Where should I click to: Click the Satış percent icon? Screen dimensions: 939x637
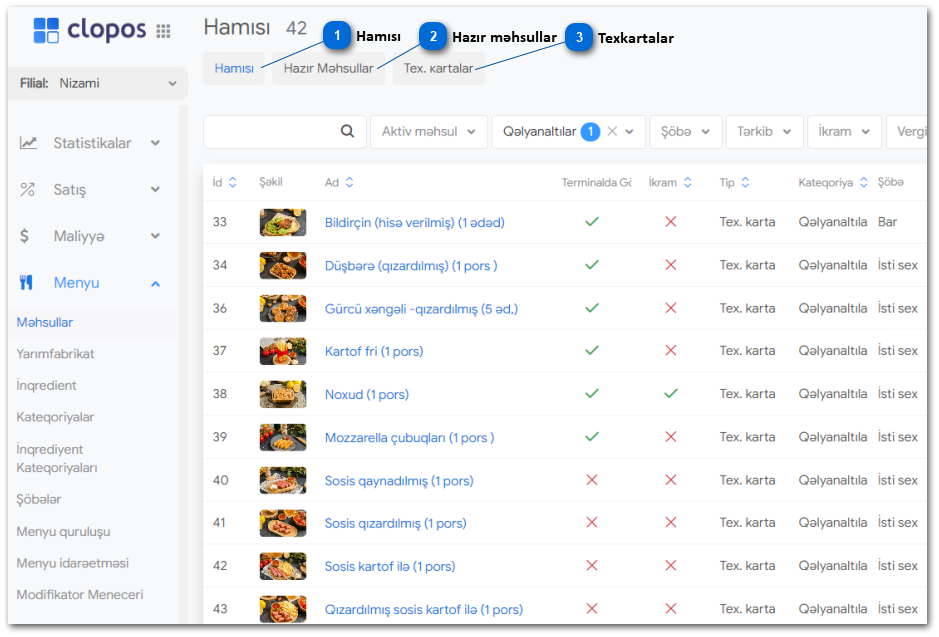tap(28, 190)
